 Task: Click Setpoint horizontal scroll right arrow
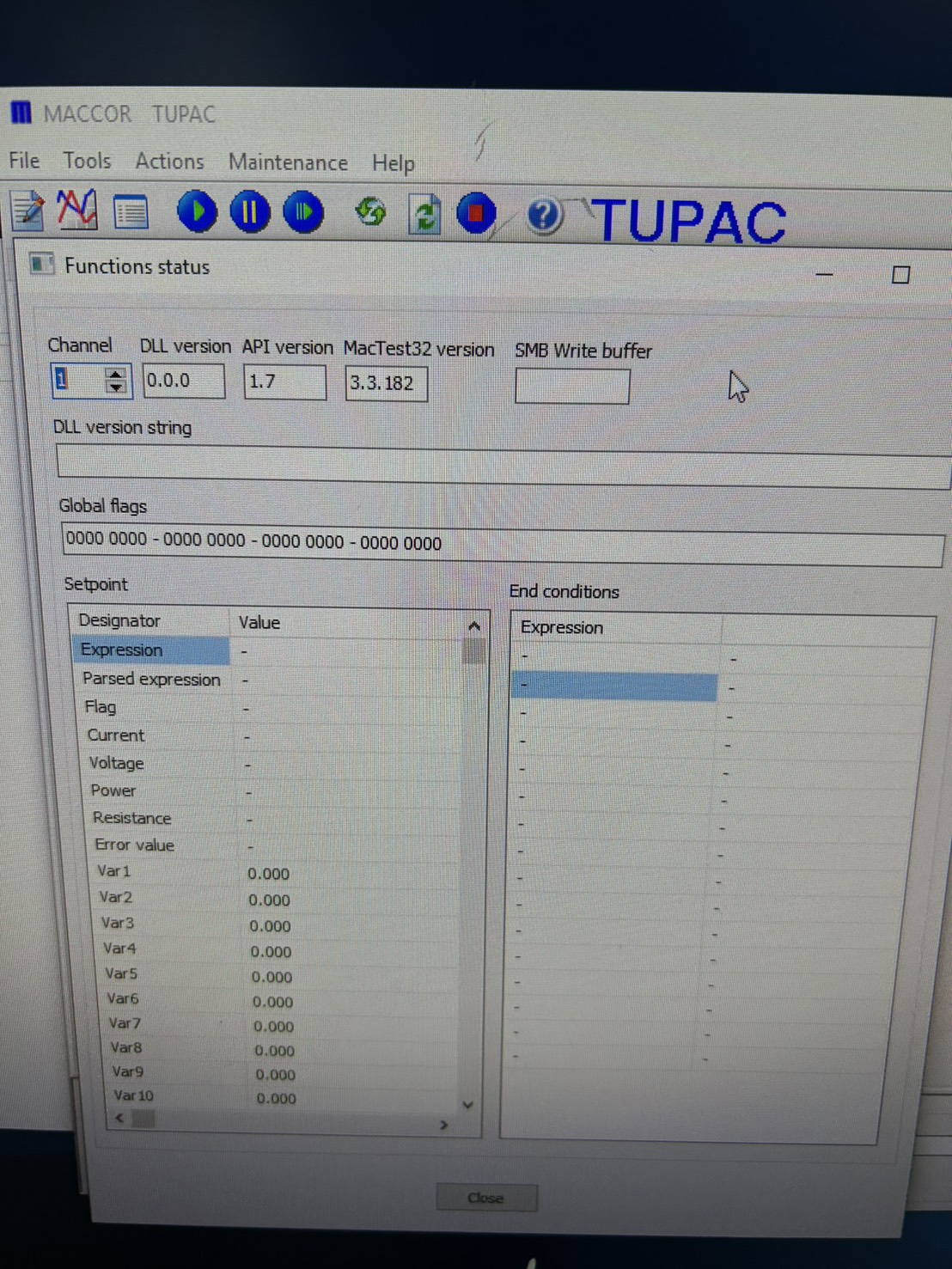[443, 1124]
